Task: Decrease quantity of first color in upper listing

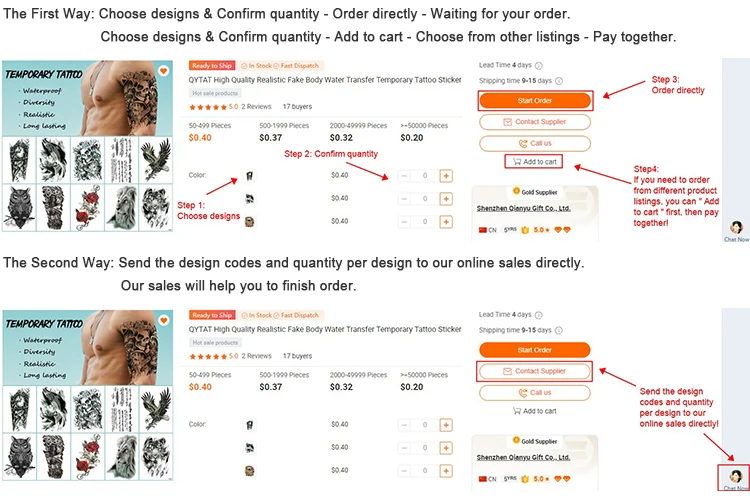Action: pyautogui.click(x=404, y=175)
